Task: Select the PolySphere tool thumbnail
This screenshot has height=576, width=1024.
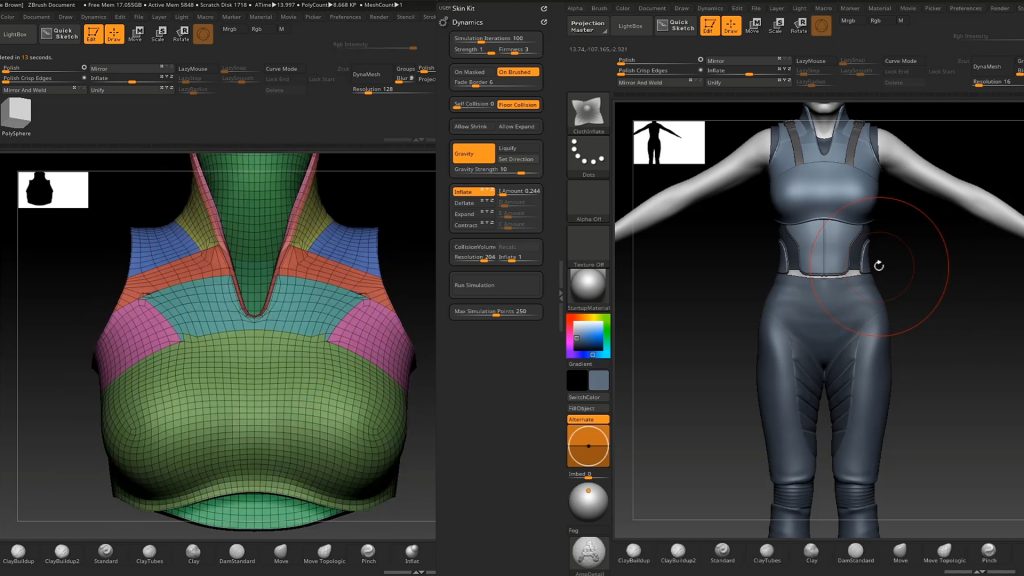Action: coord(16,116)
